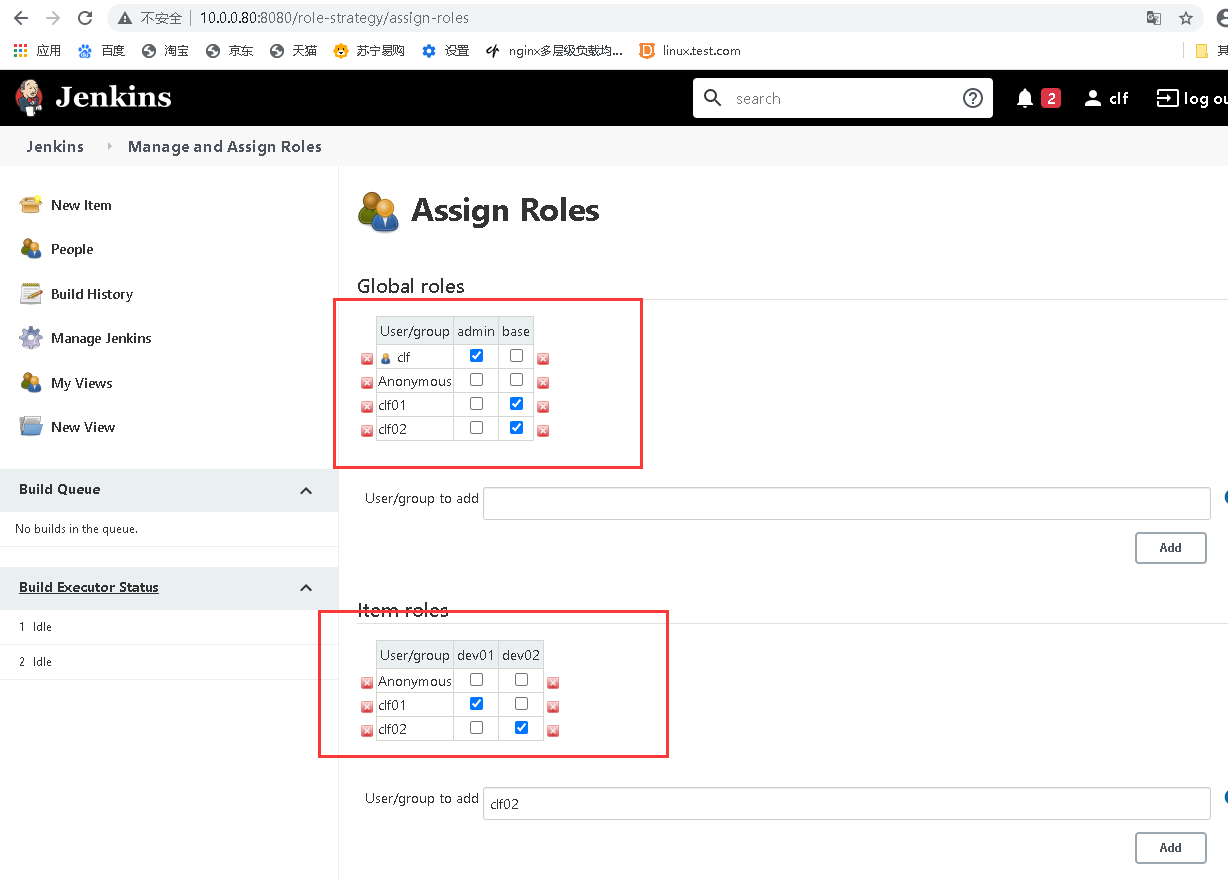Click Item roles User/group field containing clf02
1228x880 pixels.
847,803
